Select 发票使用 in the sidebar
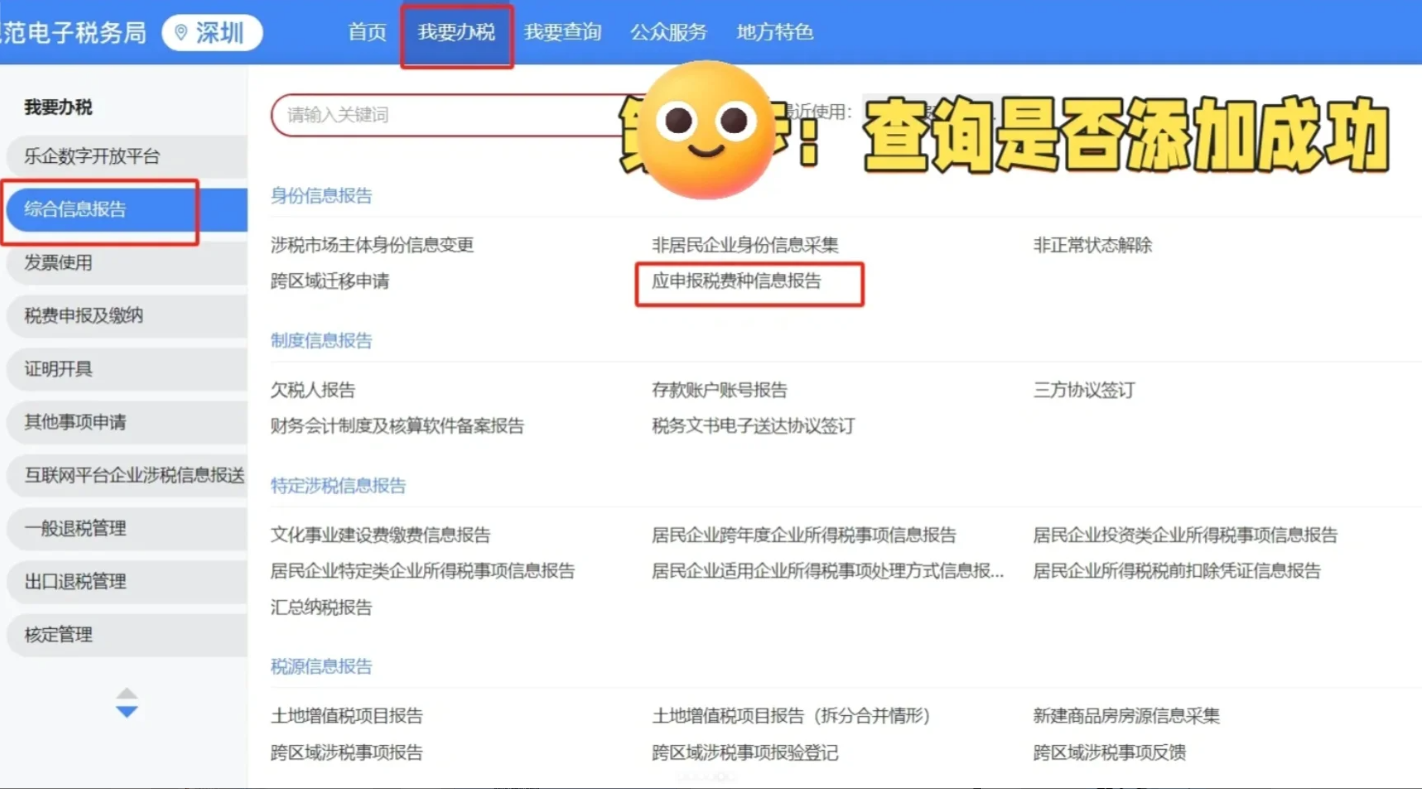This screenshot has width=1422, height=789. [x=58, y=263]
